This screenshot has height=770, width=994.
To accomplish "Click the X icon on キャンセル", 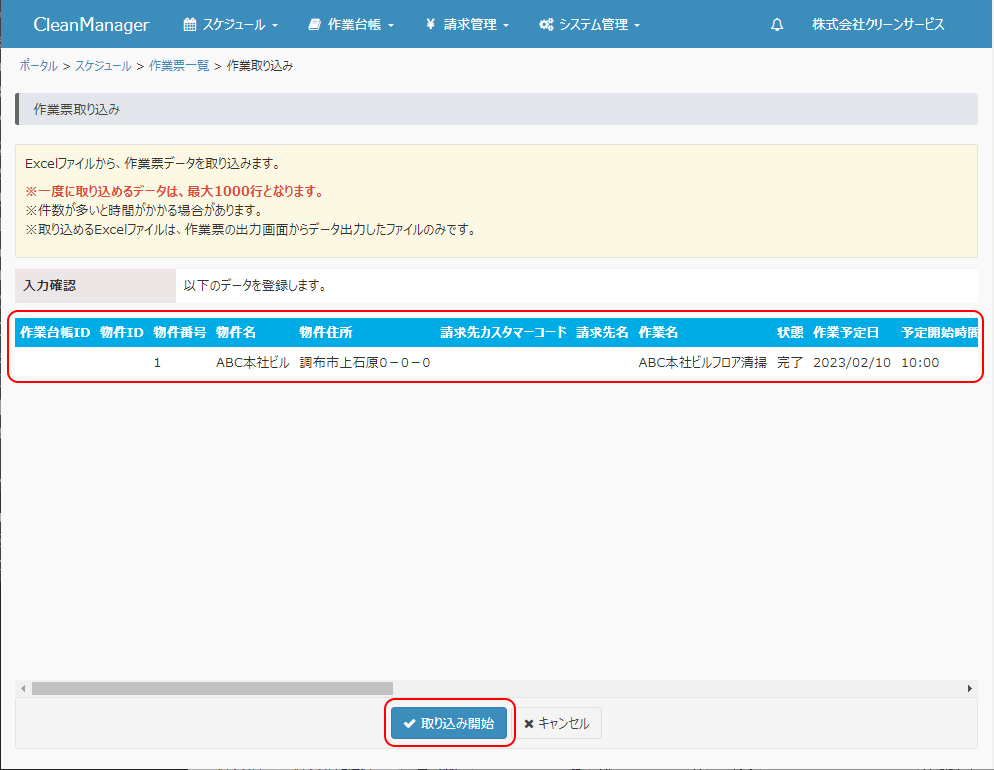I will click(529, 724).
